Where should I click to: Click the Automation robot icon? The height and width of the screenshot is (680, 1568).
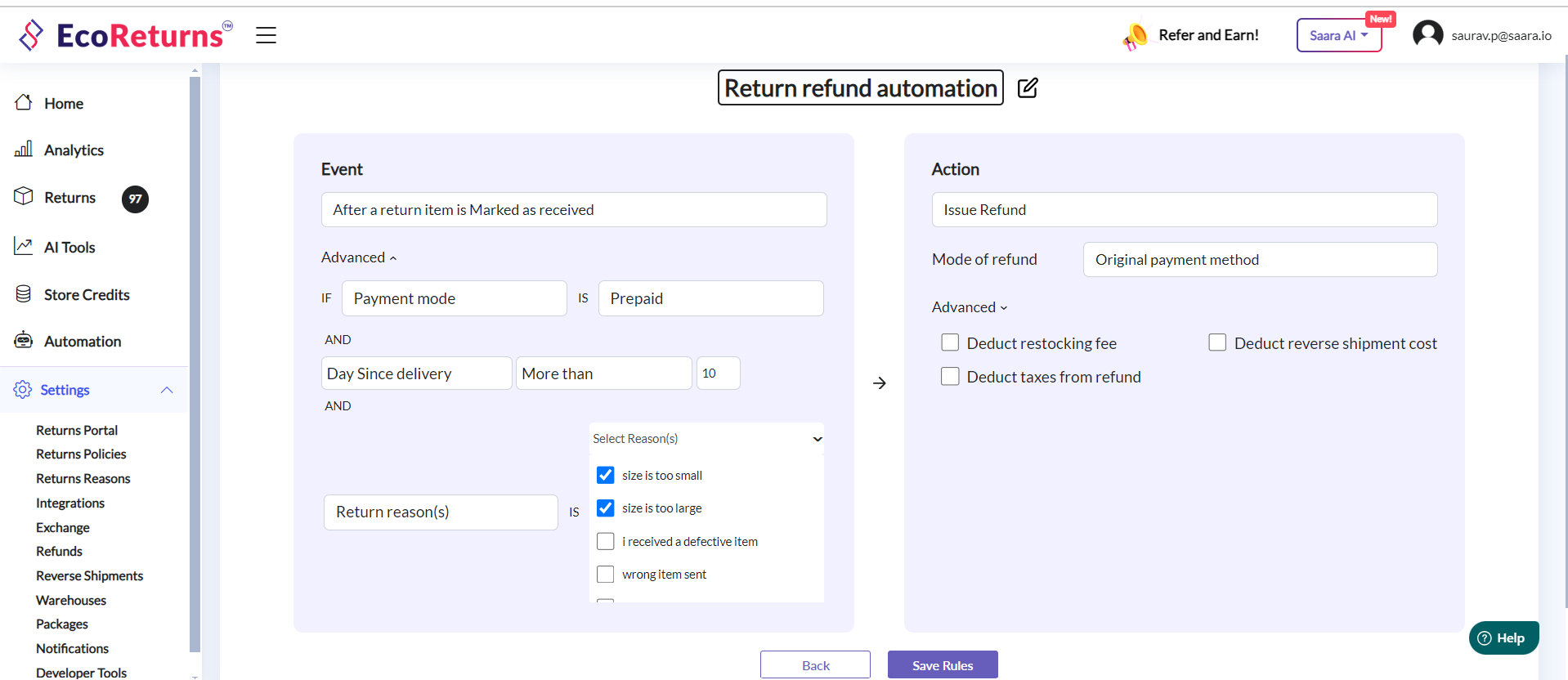(24, 341)
